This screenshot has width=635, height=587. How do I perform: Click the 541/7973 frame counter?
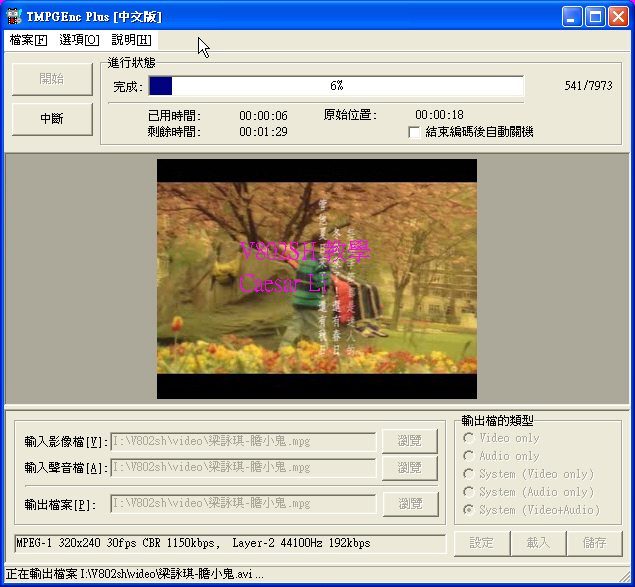point(588,86)
